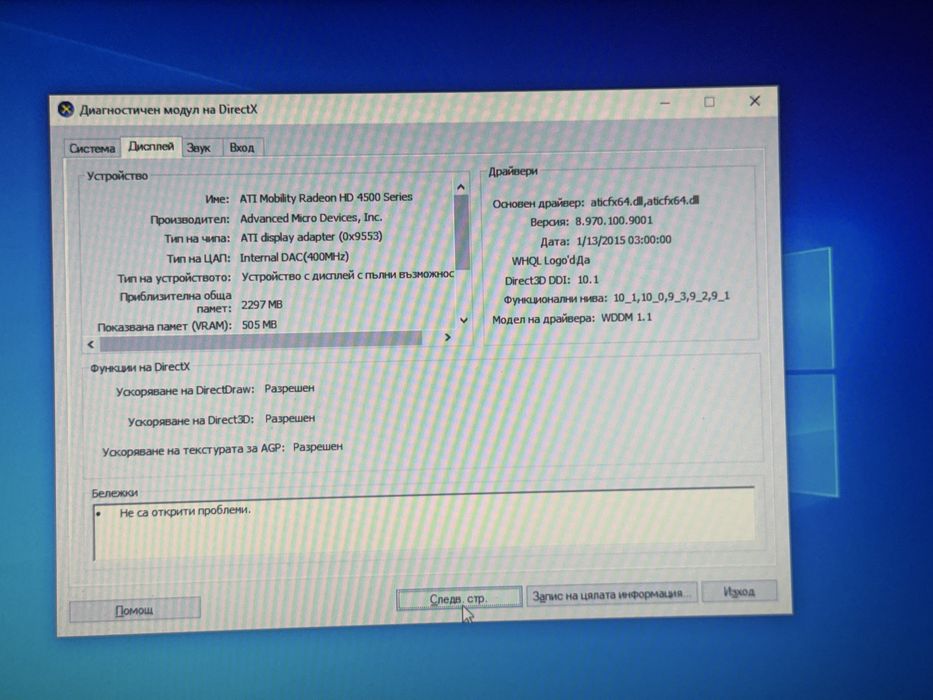Image resolution: width=933 pixels, height=700 pixels.
Task: Click the device list scroll-up arrow
Action: click(461, 187)
